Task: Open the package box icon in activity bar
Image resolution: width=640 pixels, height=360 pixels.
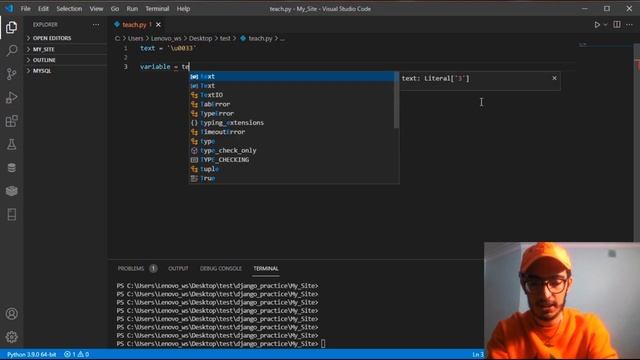Action: click(11, 191)
